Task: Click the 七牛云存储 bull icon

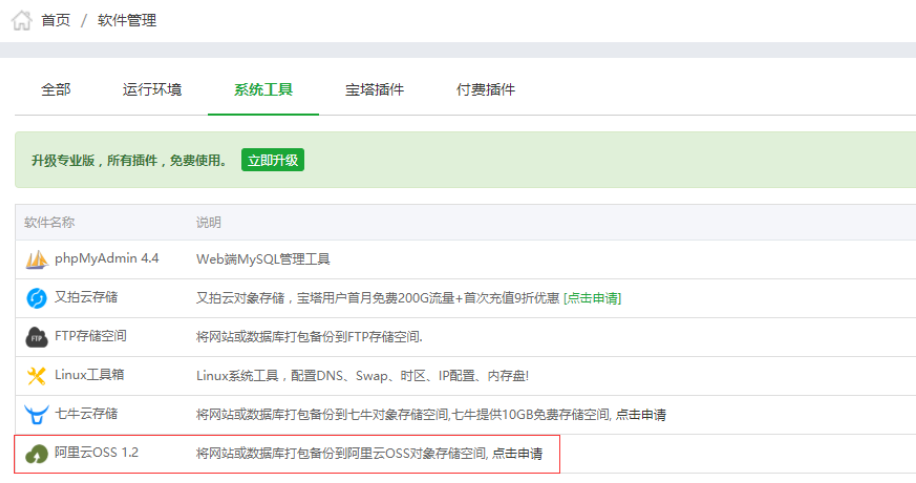Action: [x=36, y=415]
